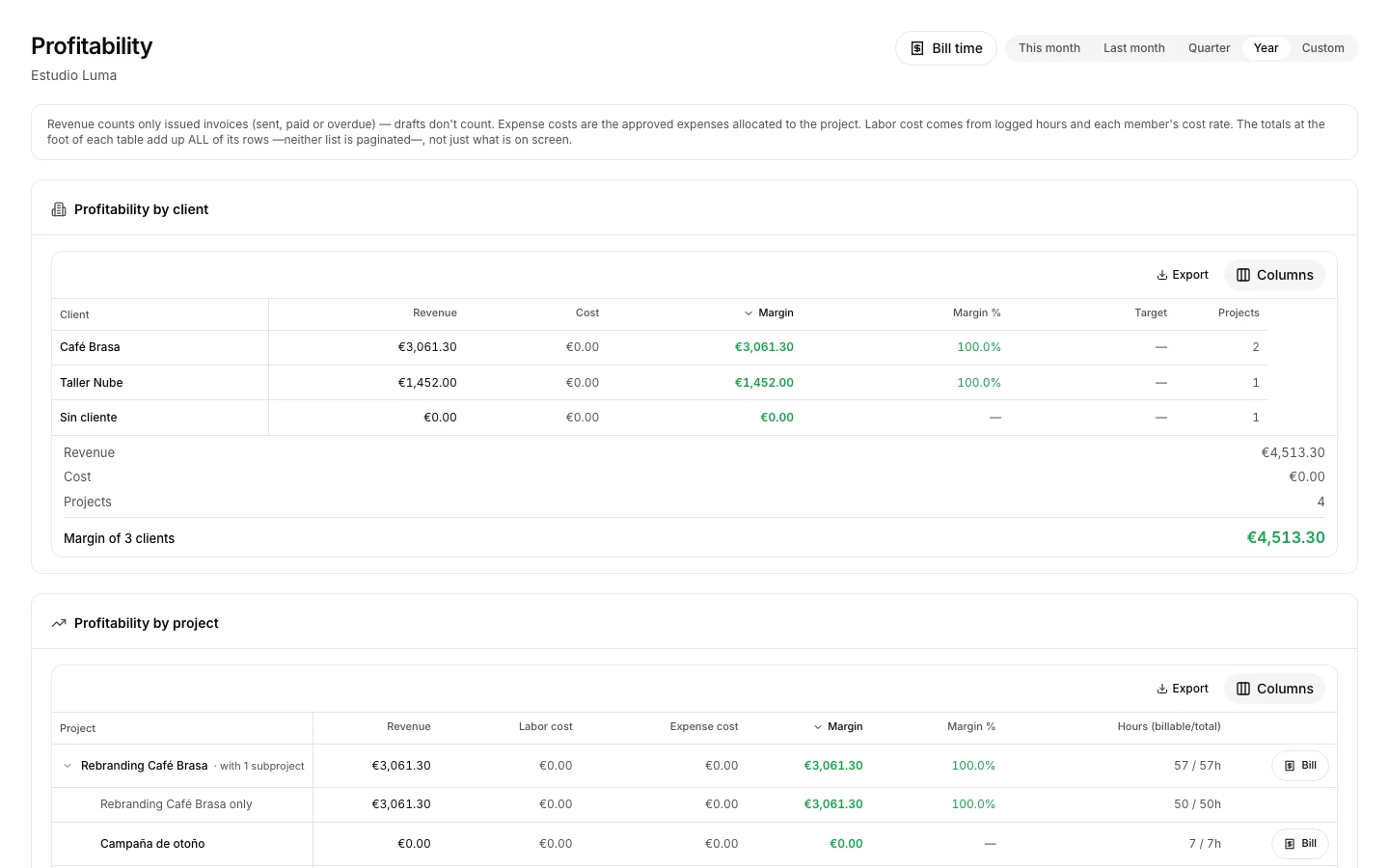Switch to the Last month period
The width and height of the screenshot is (1389, 868).
click(1133, 48)
